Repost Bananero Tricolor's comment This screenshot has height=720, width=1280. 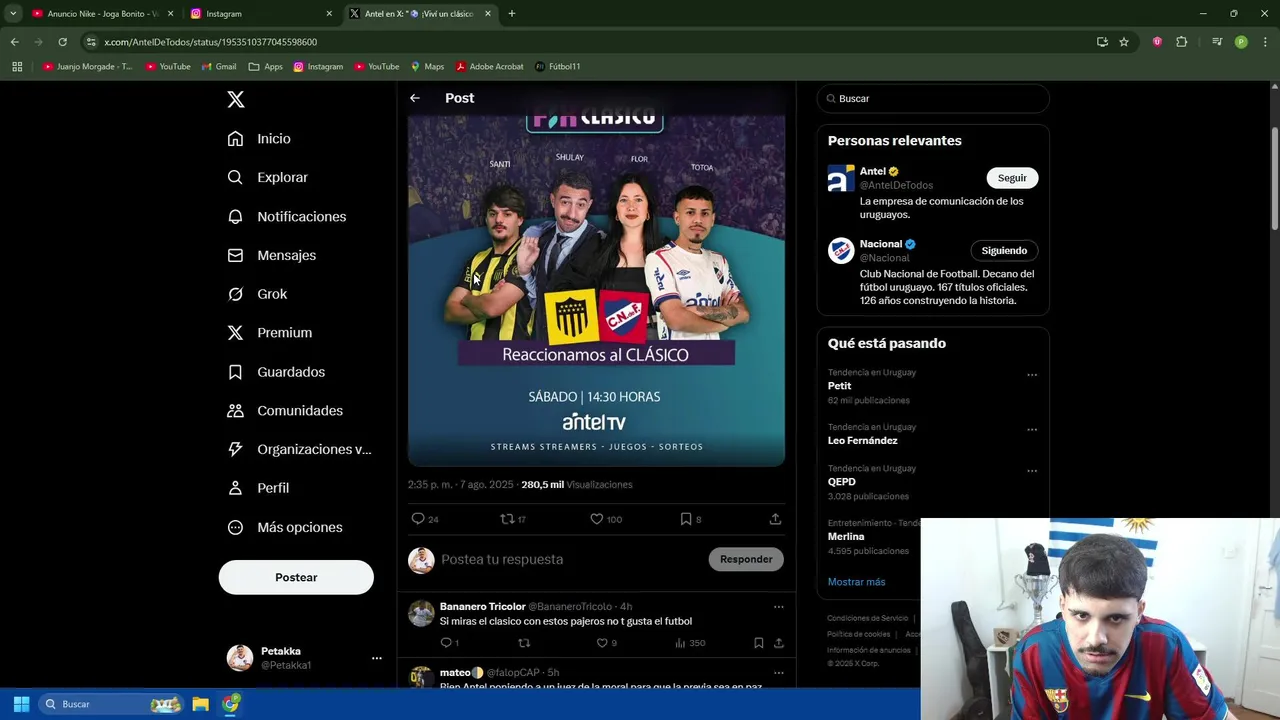click(x=523, y=643)
